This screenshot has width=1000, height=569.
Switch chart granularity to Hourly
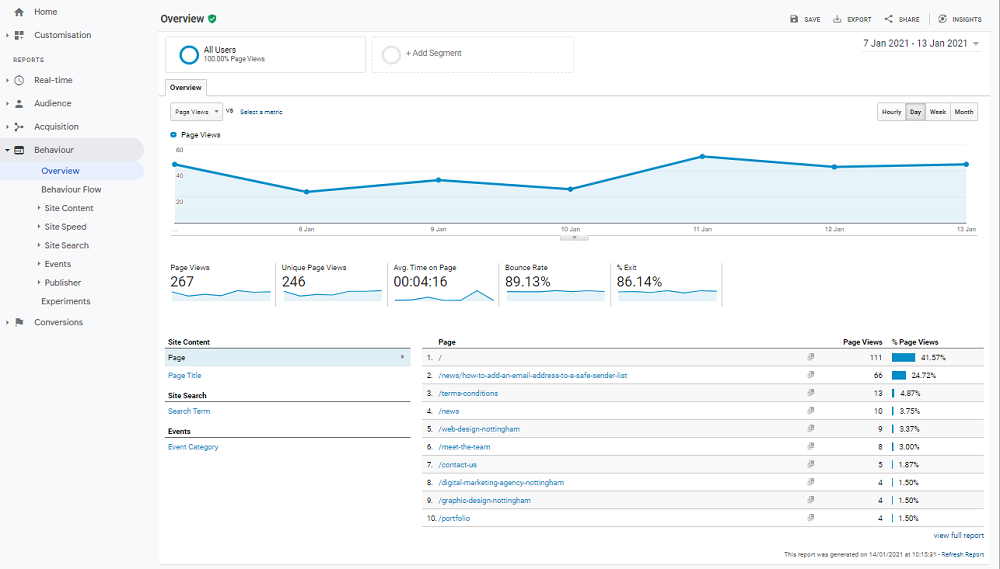(x=892, y=112)
